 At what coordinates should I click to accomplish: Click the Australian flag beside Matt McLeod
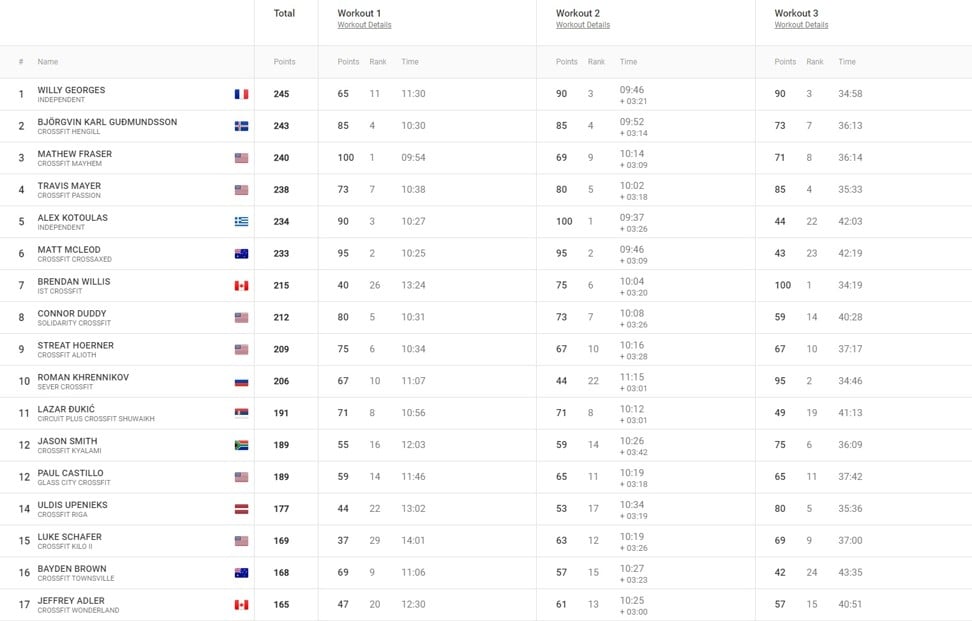[x=241, y=253]
